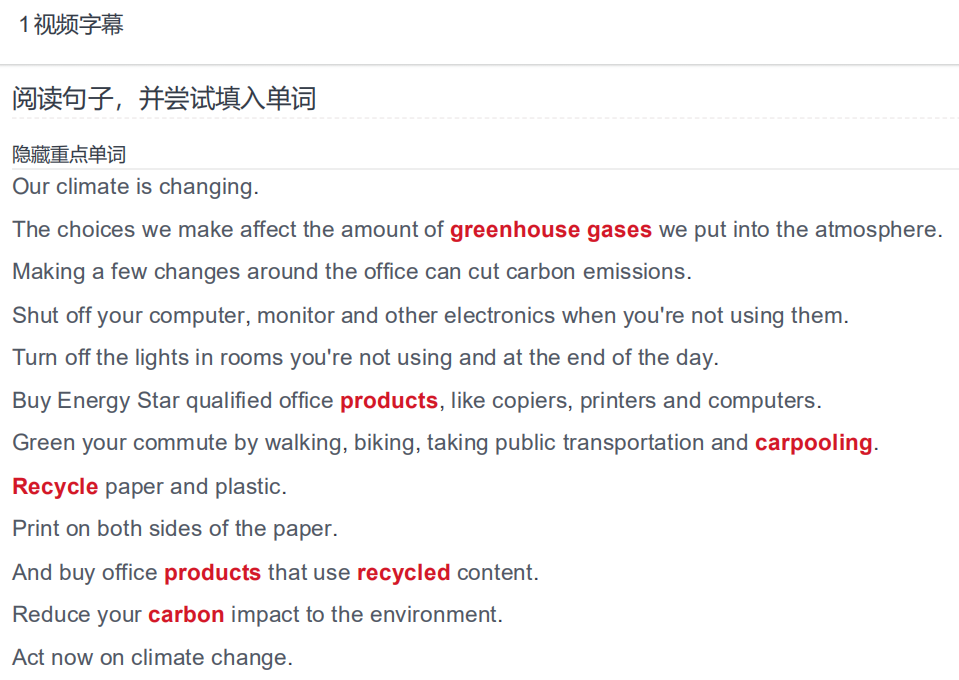Screen dimensions: 959x680
Task: Click the 隐藏重点单词 toggle link
Action: [69, 154]
